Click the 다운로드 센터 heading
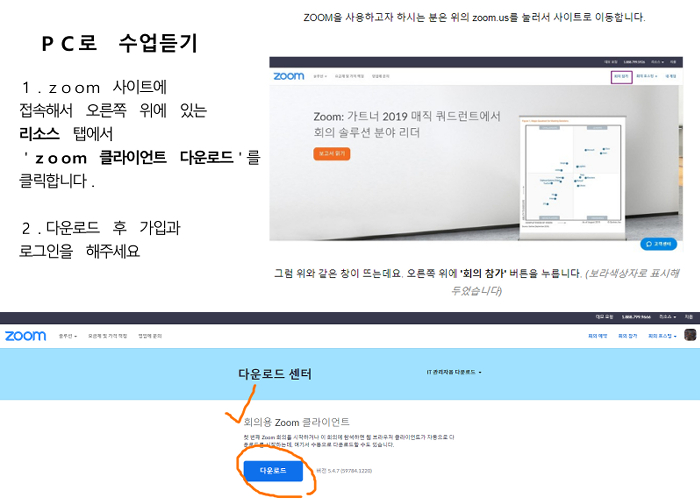 point(275,373)
